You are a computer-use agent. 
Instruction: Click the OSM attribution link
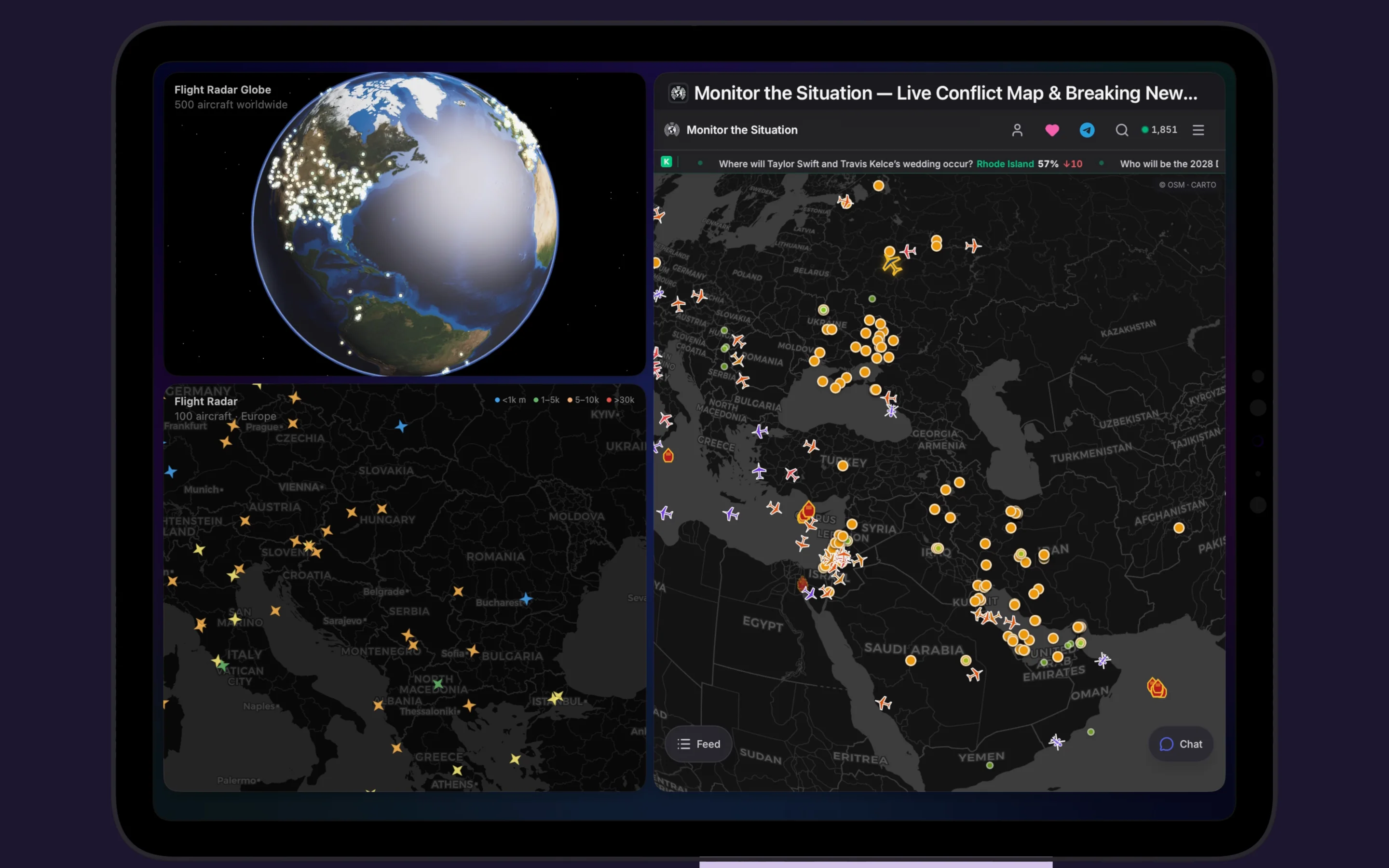click(x=1175, y=185)
